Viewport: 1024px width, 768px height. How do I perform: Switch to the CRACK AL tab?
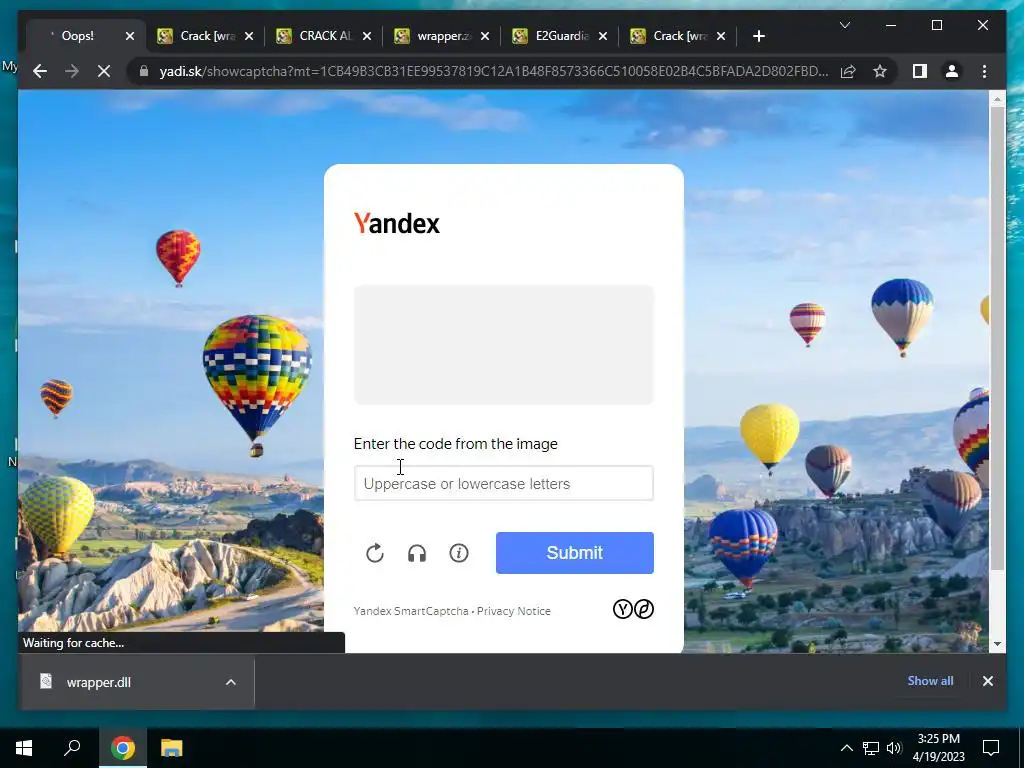325,36
